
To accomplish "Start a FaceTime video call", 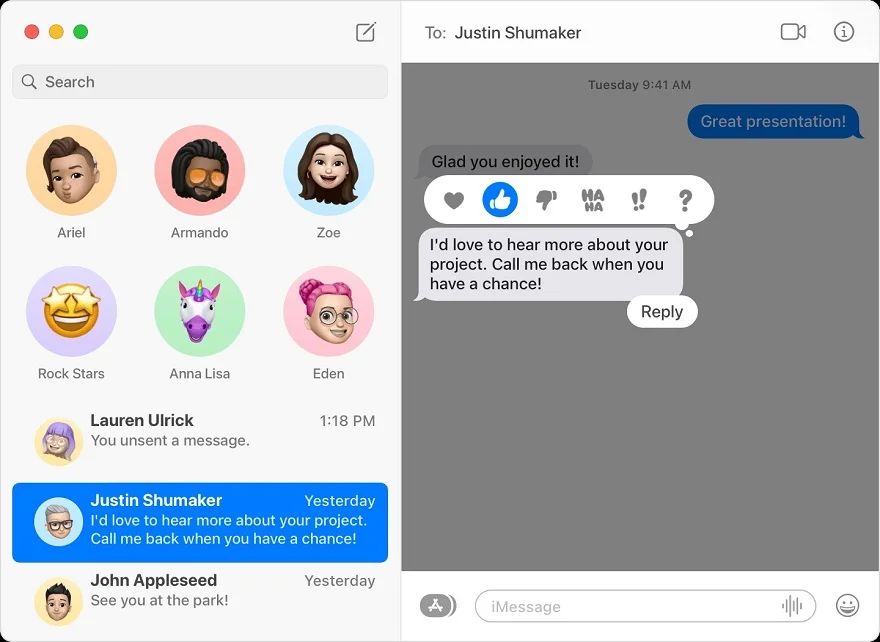I will click(793, 32).
